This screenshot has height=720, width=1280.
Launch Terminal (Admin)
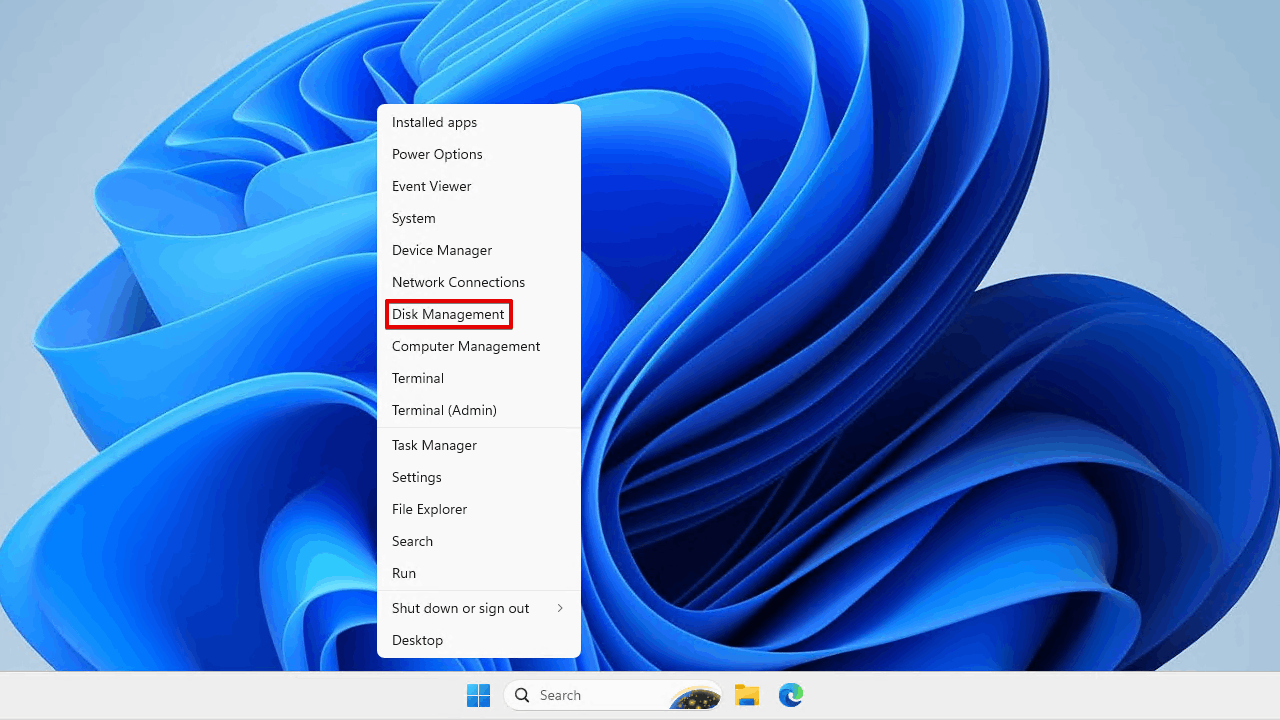pyautogui.click(x=444, y=410)
